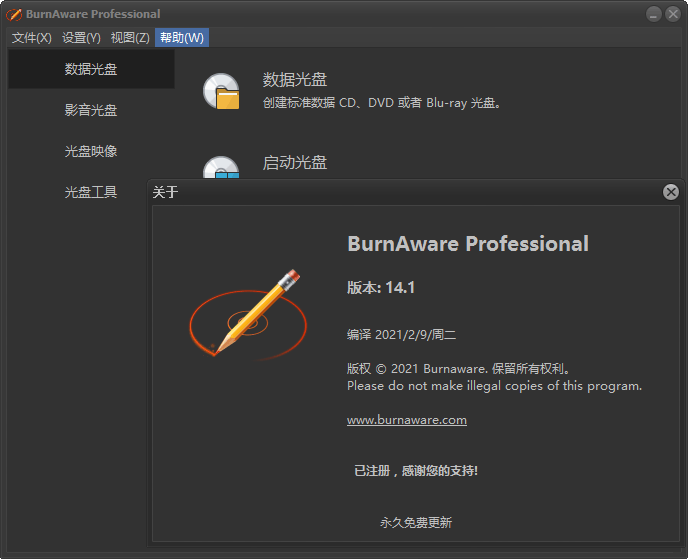The height and width of the screenshot is (559, 688).
Task: Close the BurnAware Professional main window
Action: (673, 14)
